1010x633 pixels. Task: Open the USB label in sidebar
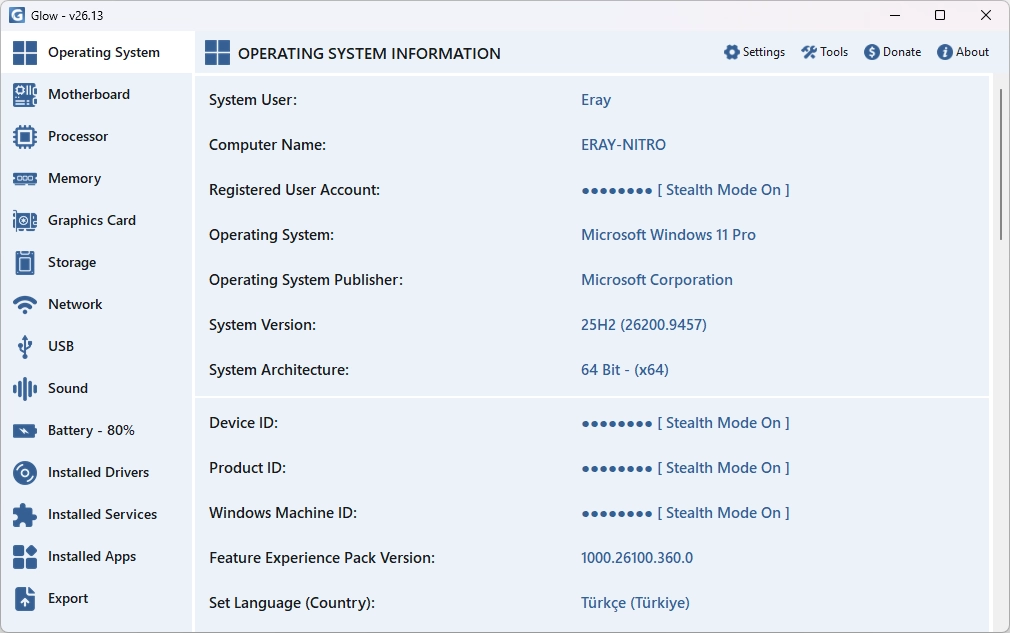(x=61, y=346)
